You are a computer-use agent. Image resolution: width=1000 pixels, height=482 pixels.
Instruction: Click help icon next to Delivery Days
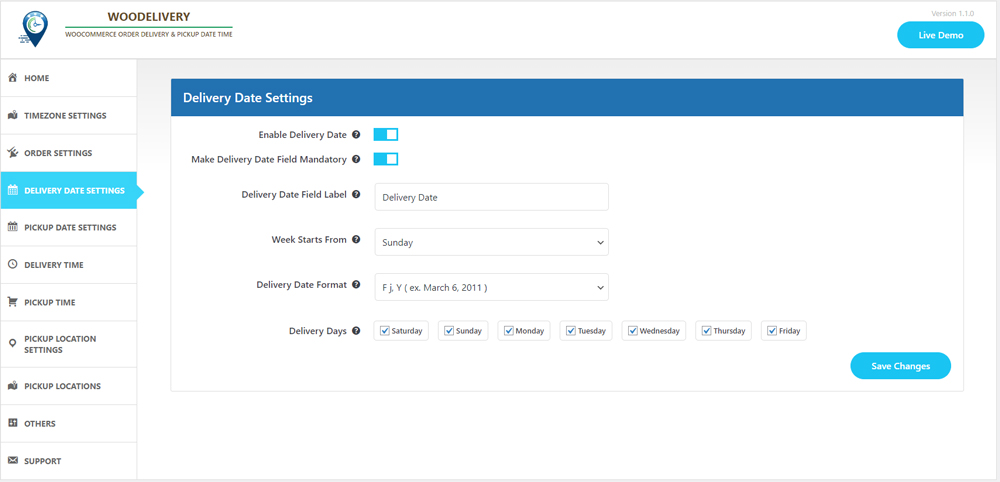(356, 331)
